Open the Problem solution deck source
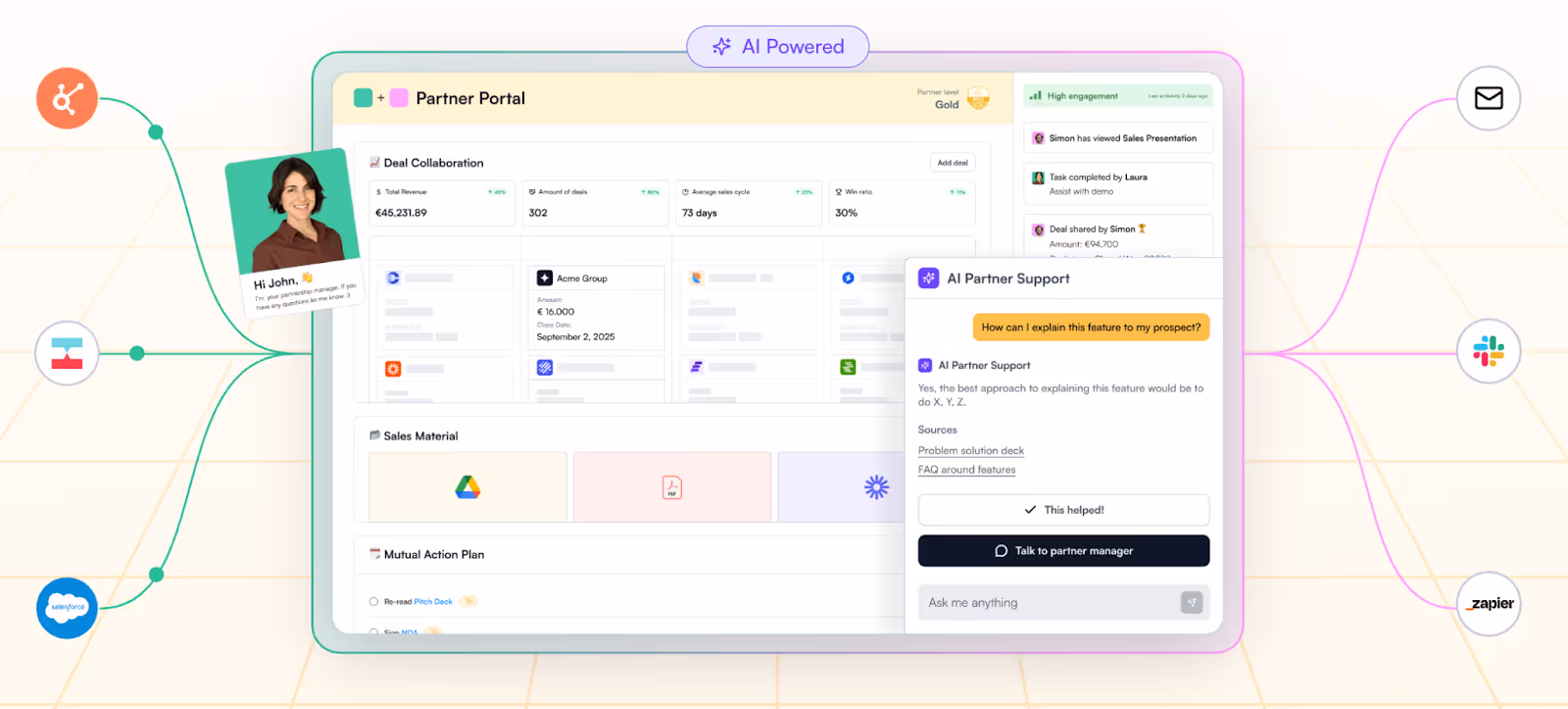This screenshot has height=709, width=1568. pos(971,451)
